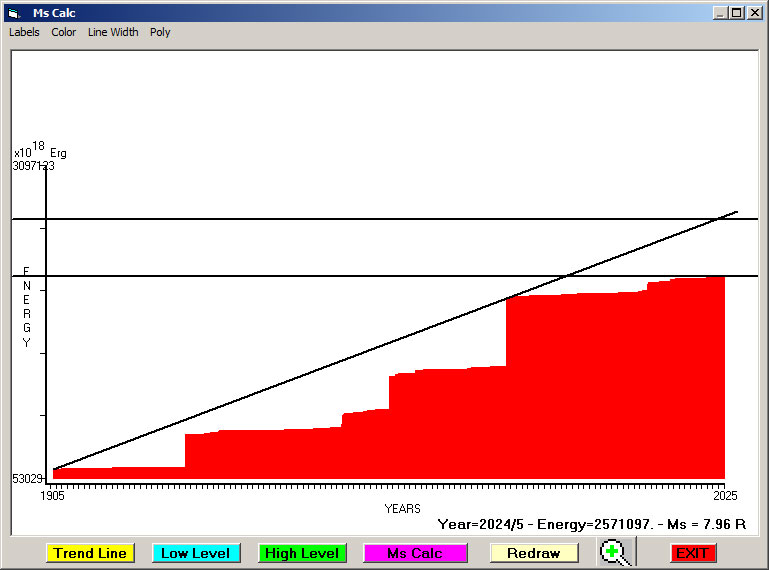Hit the Redraw button

[533, 553]
